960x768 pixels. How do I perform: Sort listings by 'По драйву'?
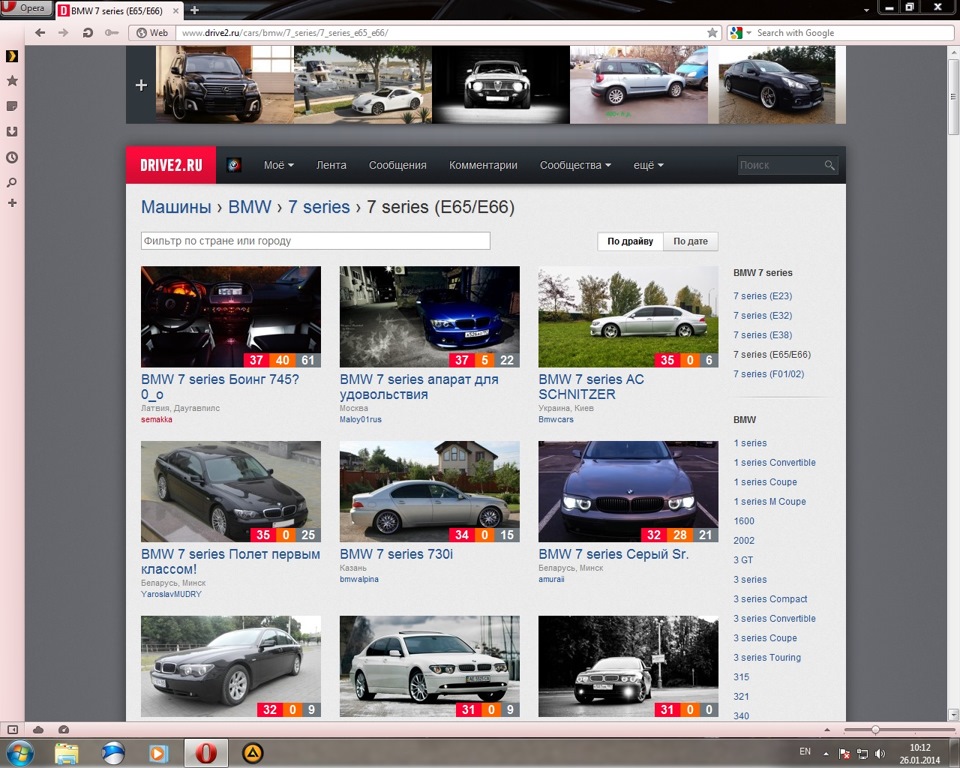pos(631,241)
